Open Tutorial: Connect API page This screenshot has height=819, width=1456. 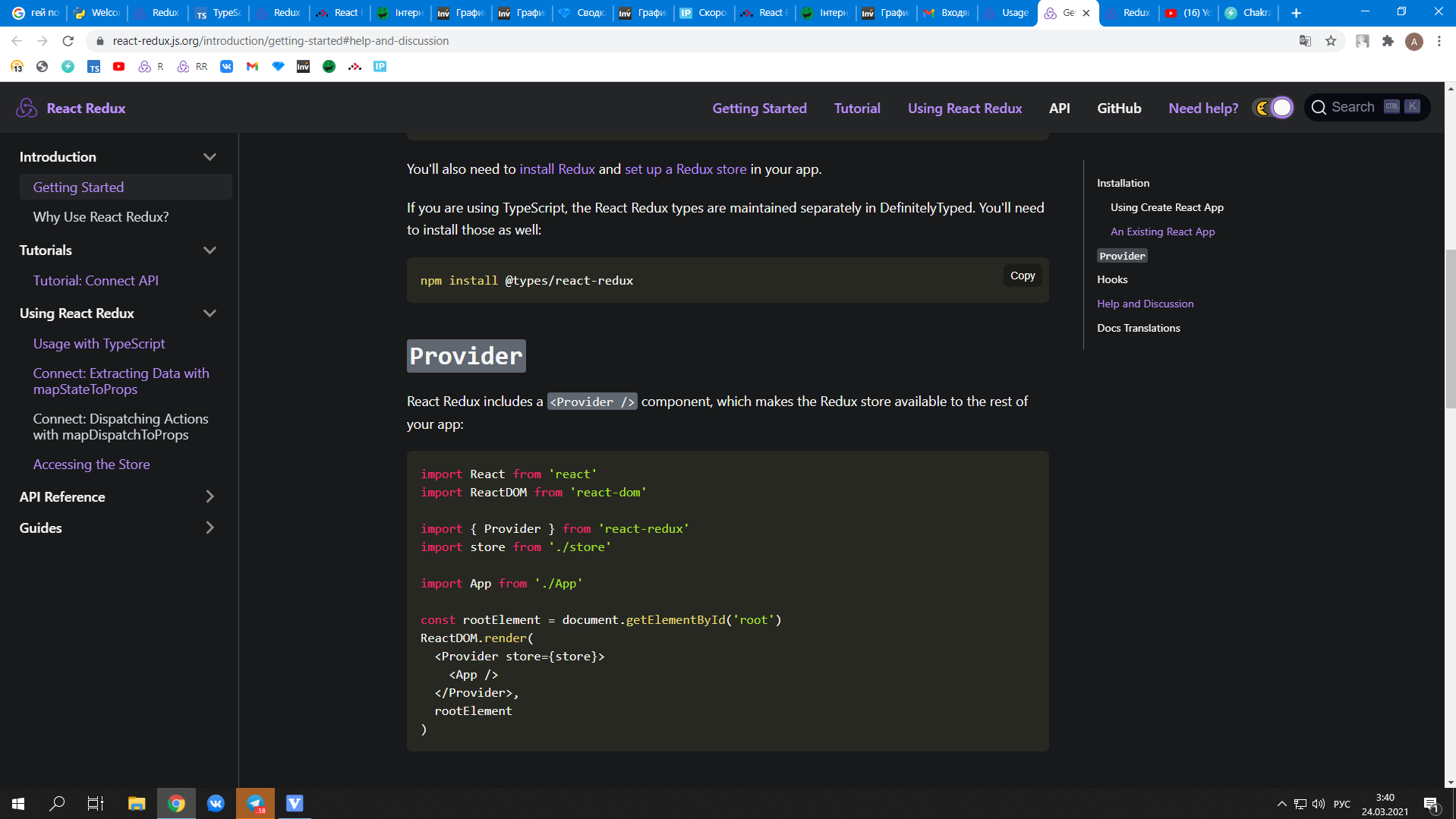(x=96, y=281)
